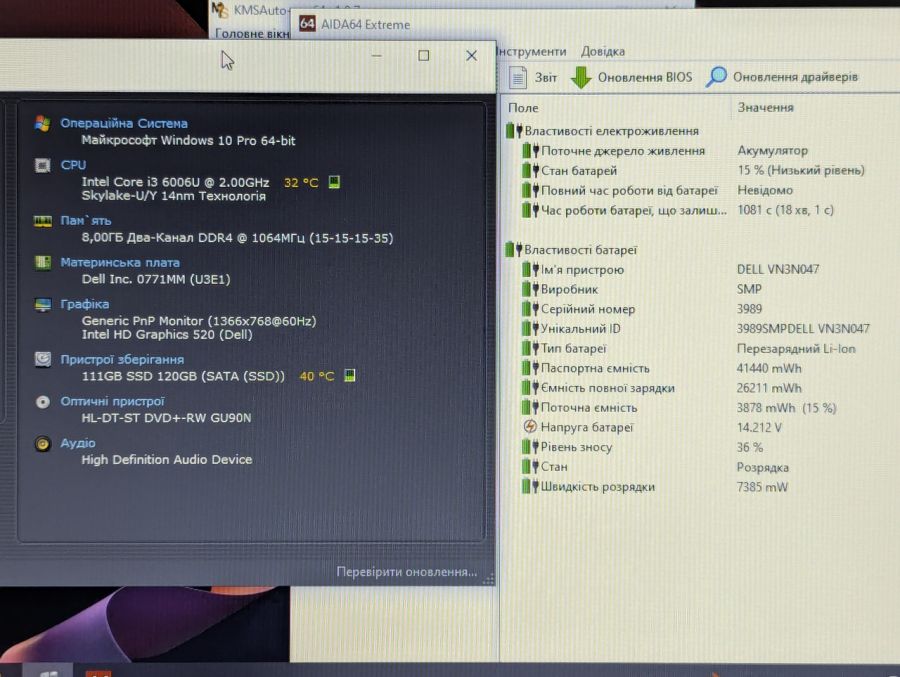Viewport: 900px width, 677px height.
Task: Click the 14.212 V voltage value
Action: click(x=759, y=427)
